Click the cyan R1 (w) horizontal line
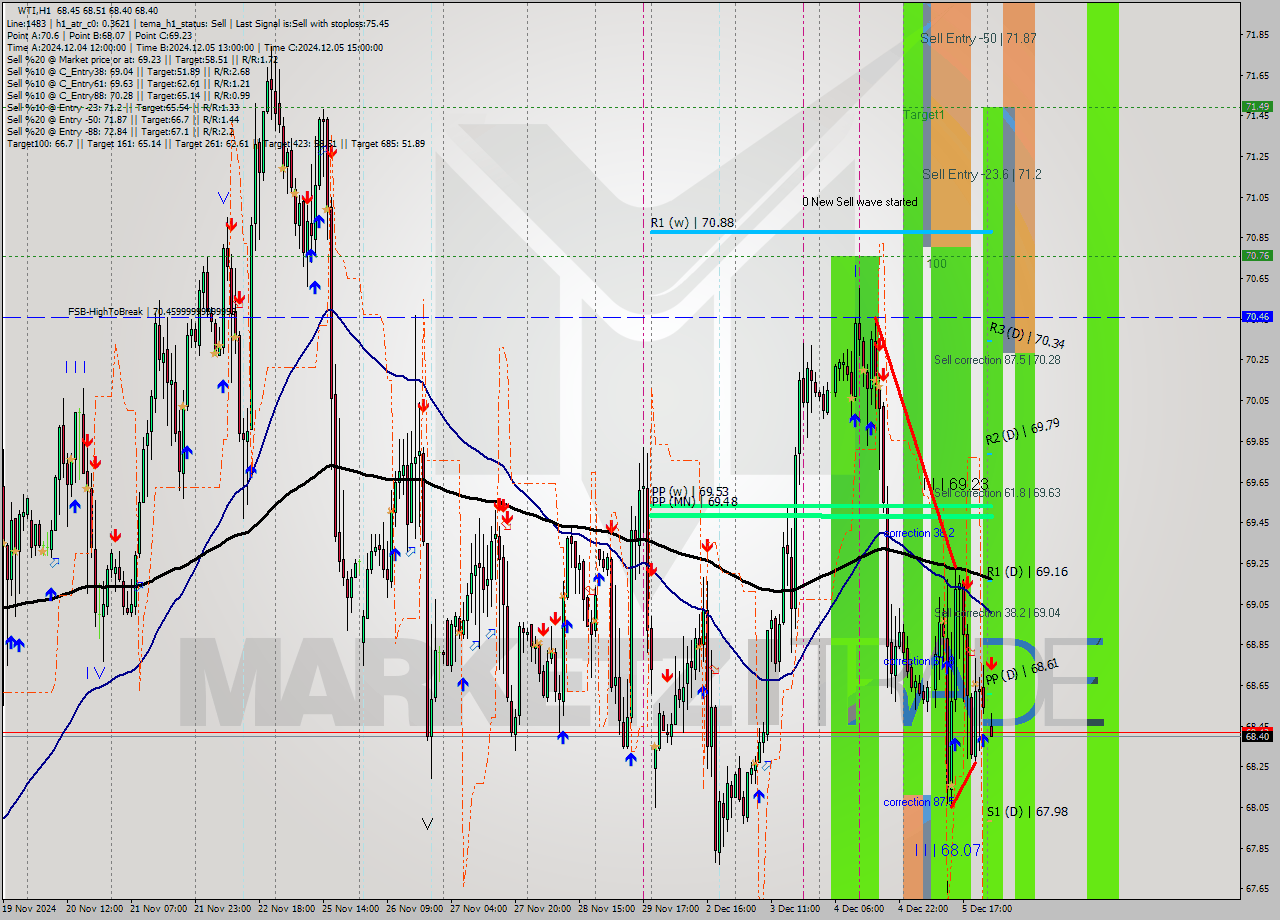Viewport: 1280px width, 920px height. click(821, 232)
